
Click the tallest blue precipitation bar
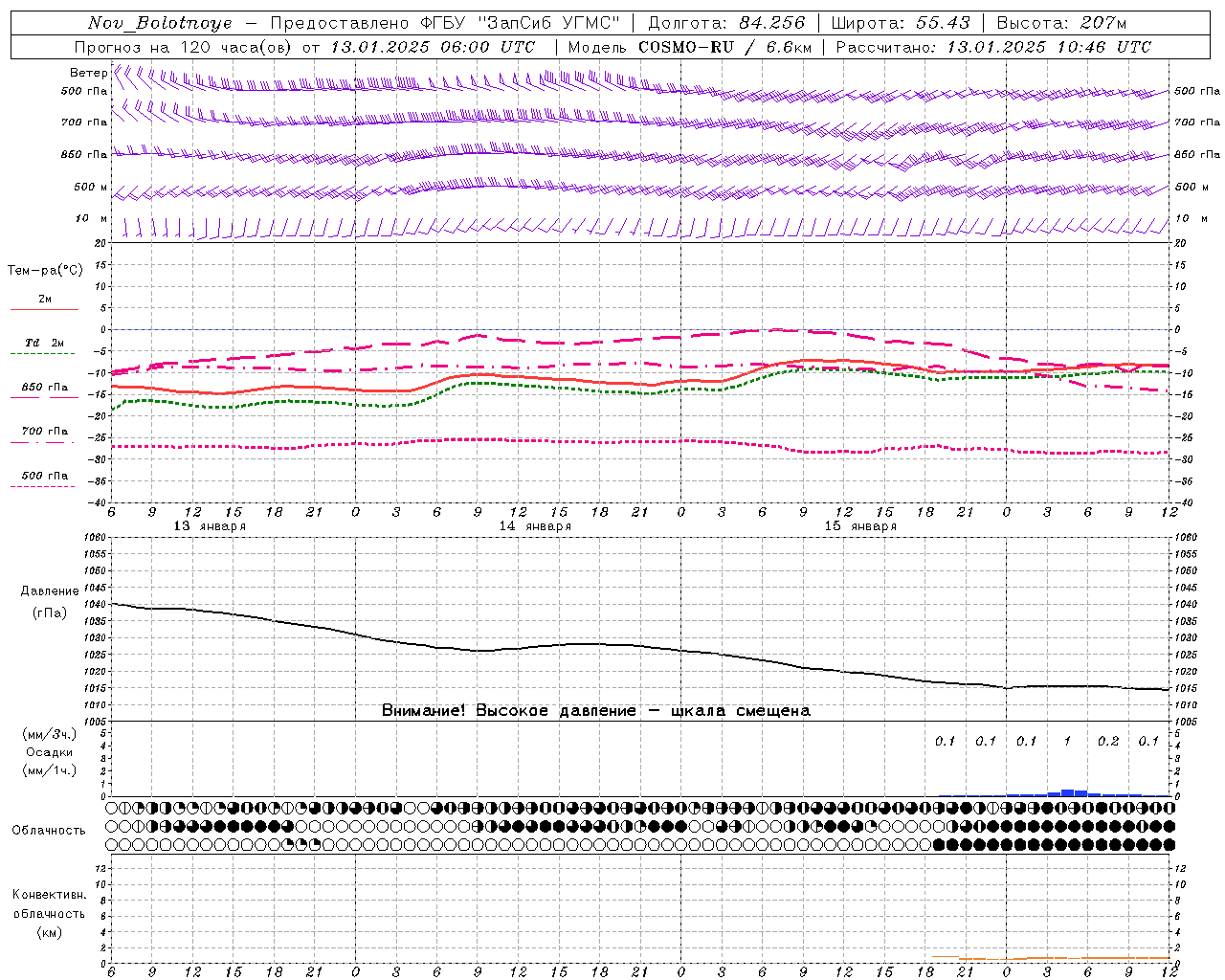(x=1068, y=792)
